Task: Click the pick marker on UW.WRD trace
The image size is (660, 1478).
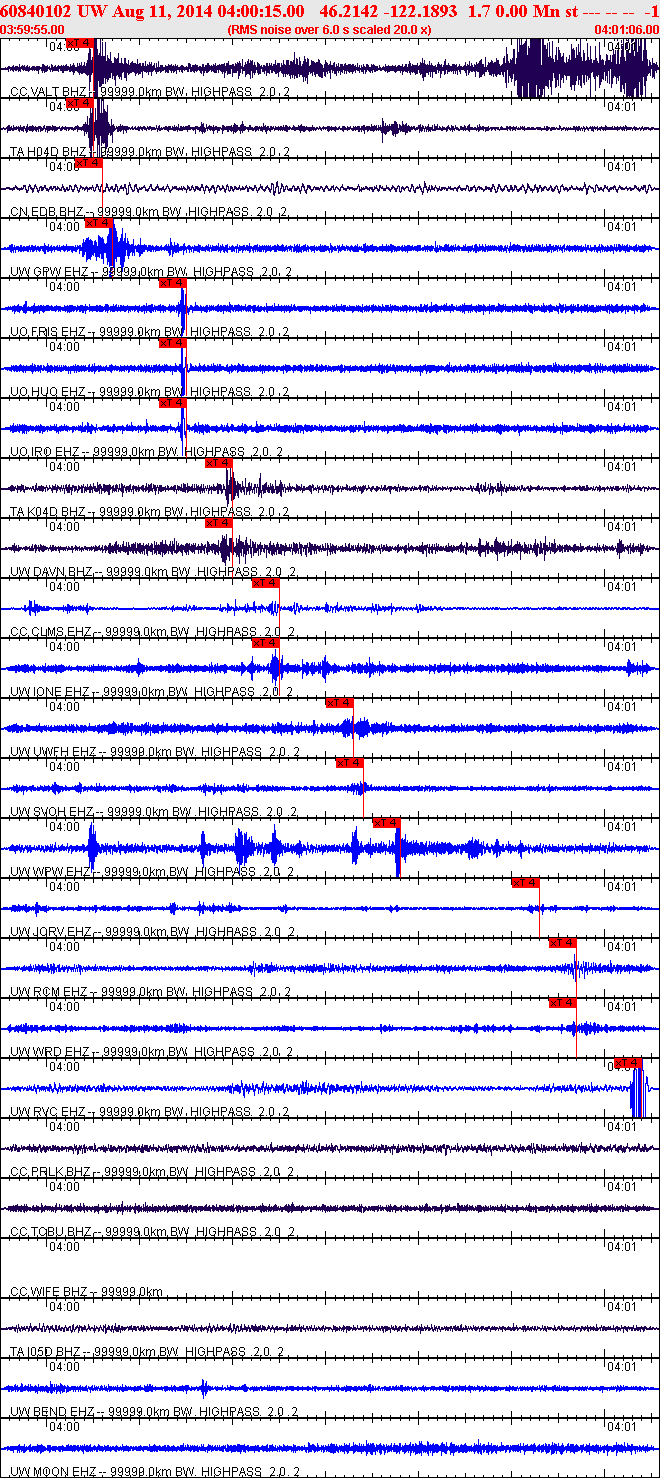Action: (562, 1003)
